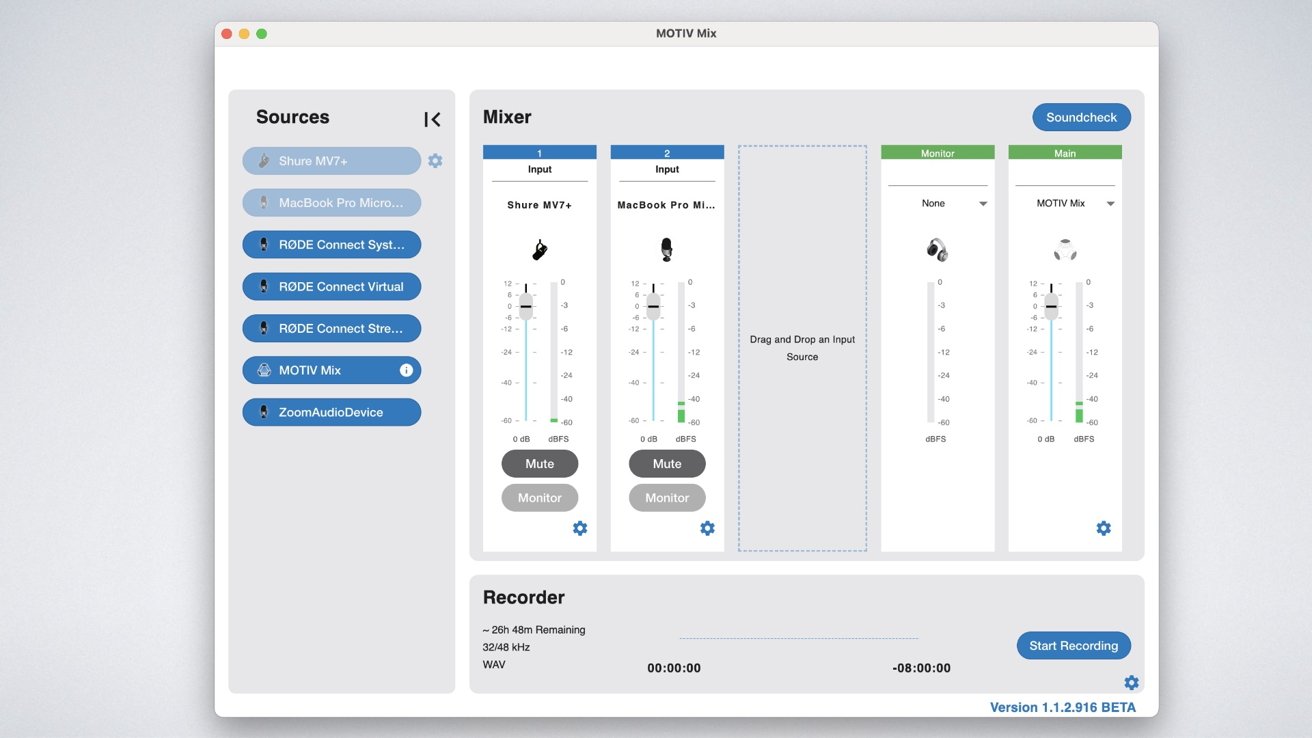Click the Shure MV7+ channel name label
Screen dimensions: 1312x738
pyautogui.click(x=540, y=205)
